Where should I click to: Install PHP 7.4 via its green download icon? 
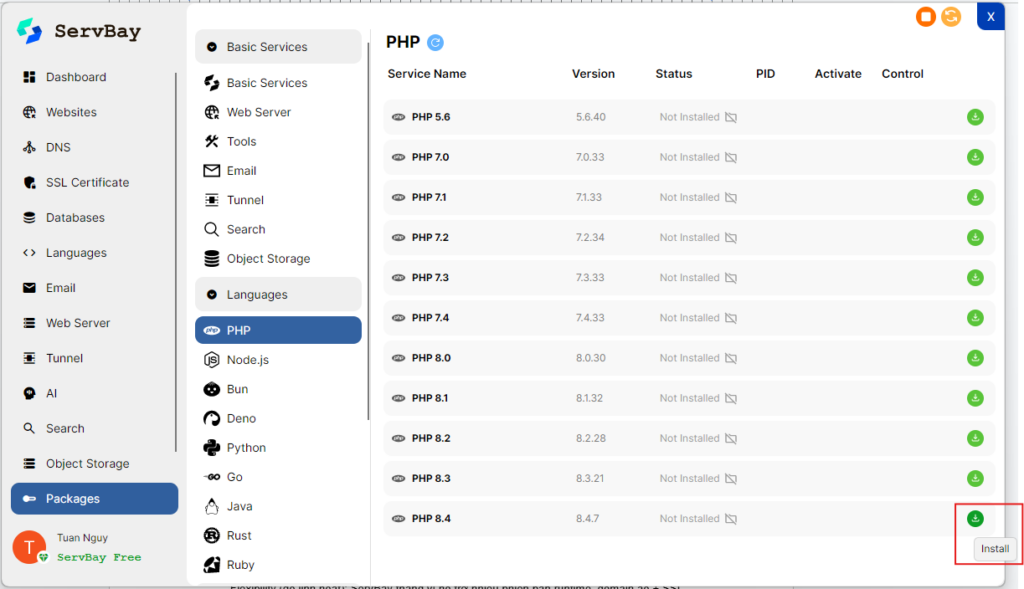pyautogui.click(x=975, y=318)
